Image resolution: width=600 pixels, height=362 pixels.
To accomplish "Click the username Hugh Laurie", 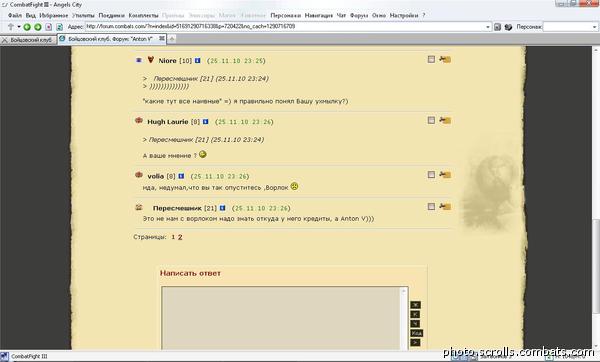I will (168, 122).
